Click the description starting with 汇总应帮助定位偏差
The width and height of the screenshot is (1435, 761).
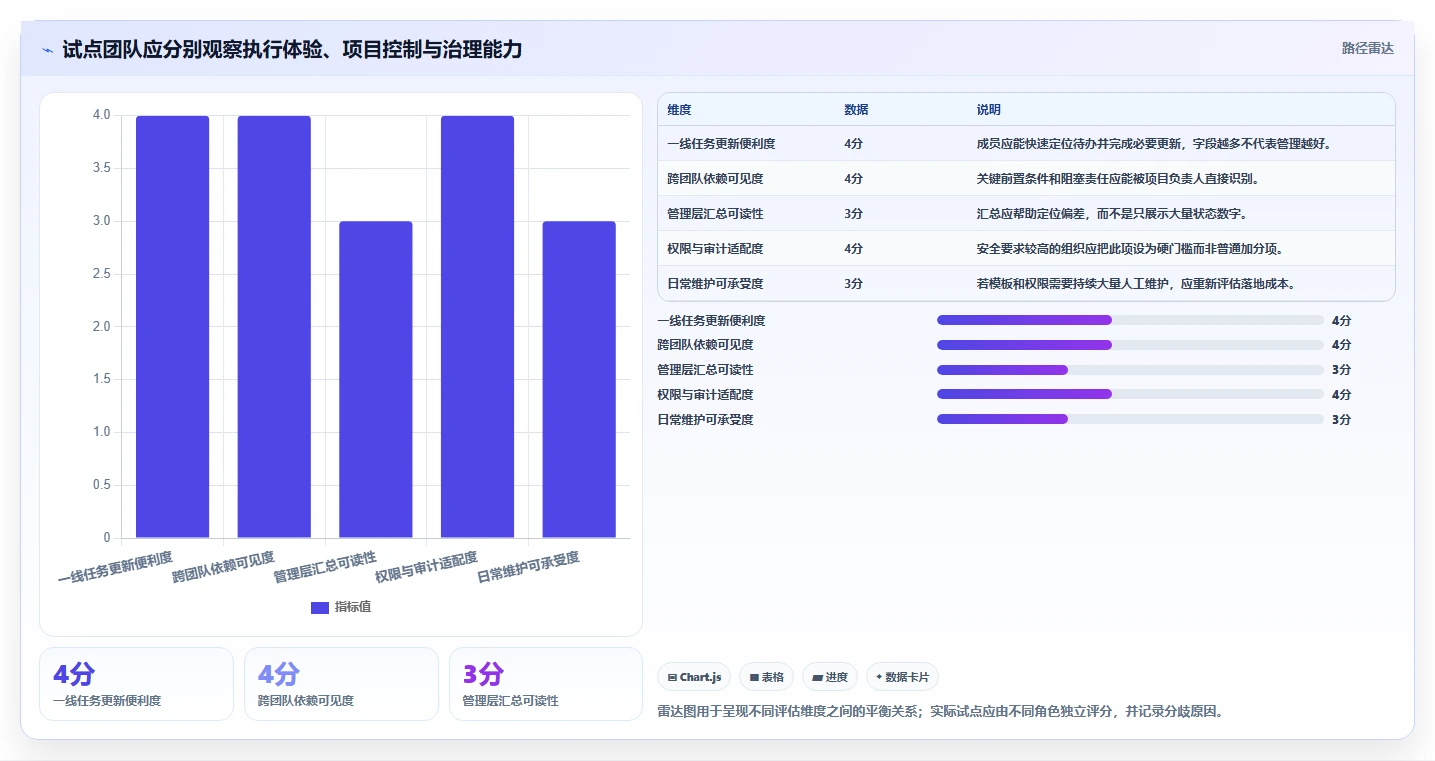coord(1112,214)
